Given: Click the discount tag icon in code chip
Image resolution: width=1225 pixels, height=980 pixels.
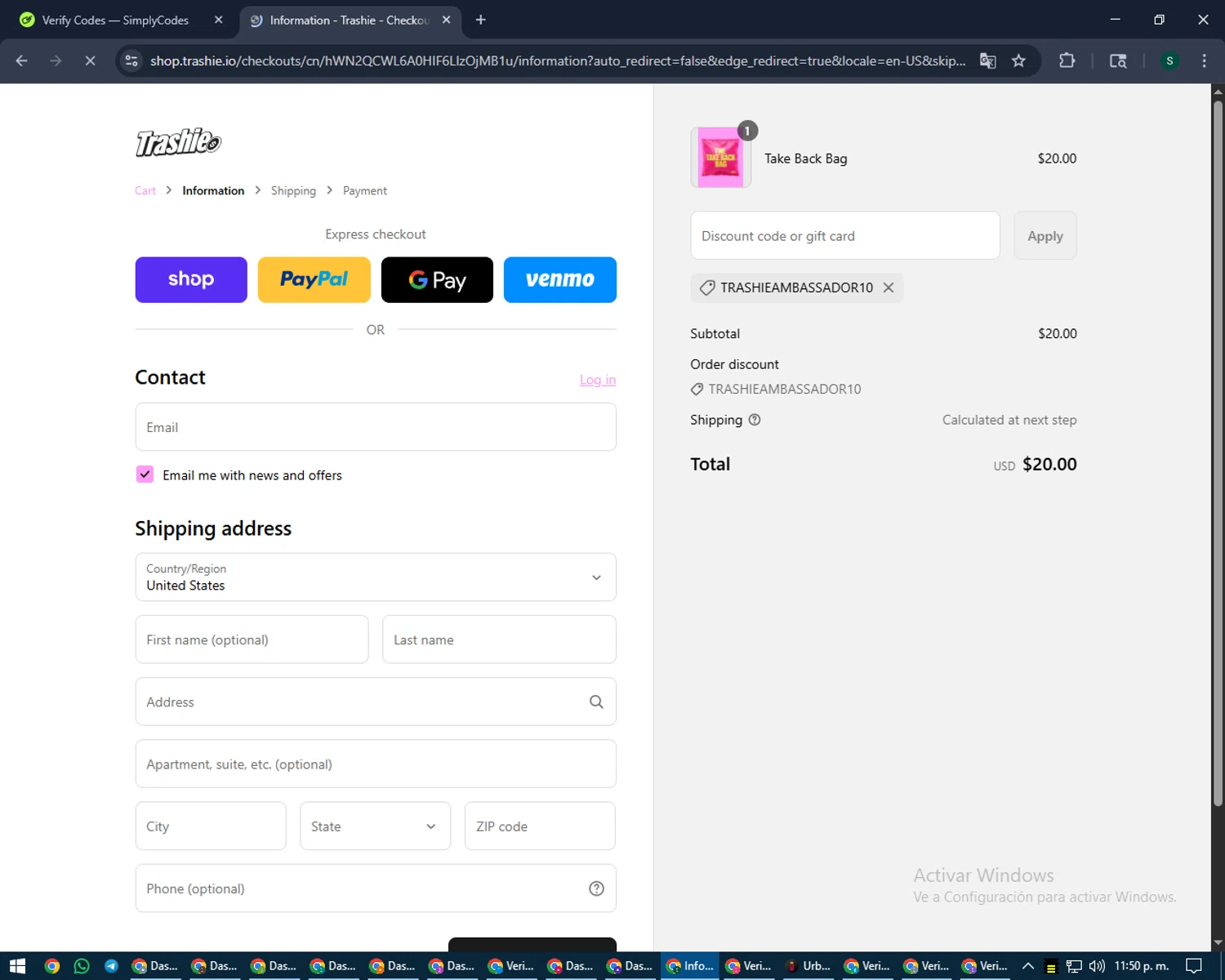Looking at the screenshot, I should [x=707, y=287].
